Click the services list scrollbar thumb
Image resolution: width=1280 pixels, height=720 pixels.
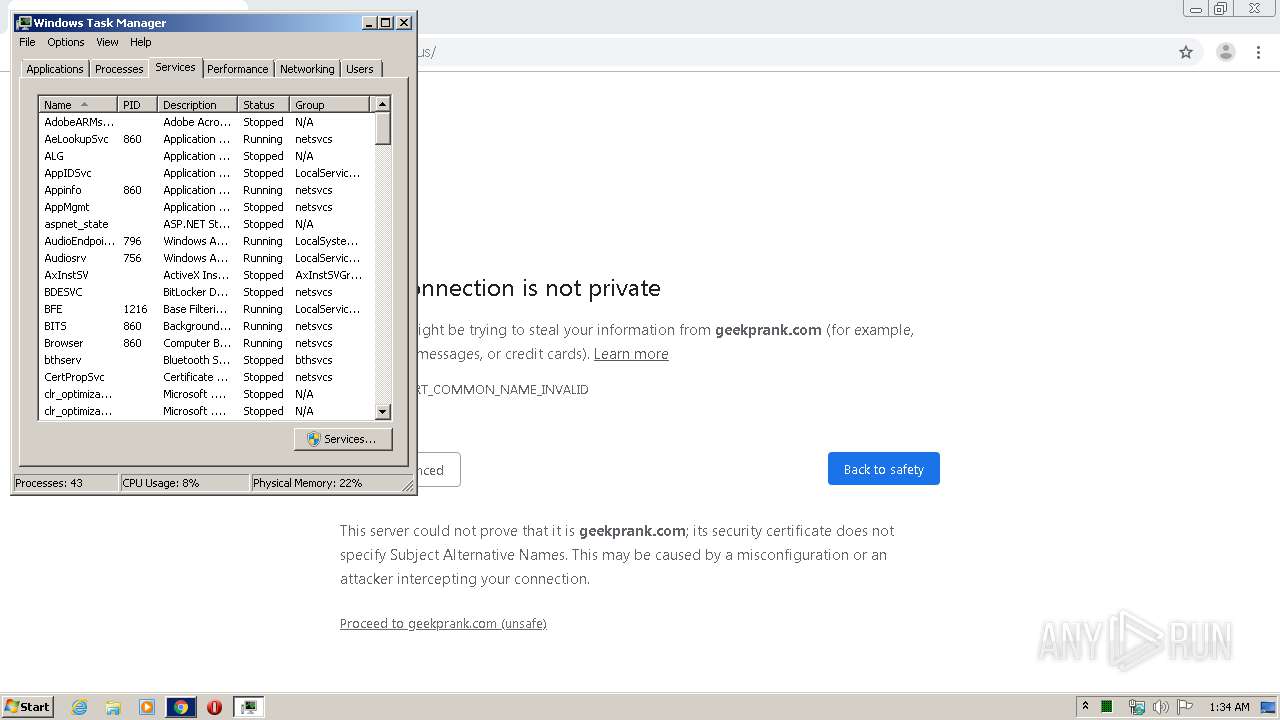382,128
